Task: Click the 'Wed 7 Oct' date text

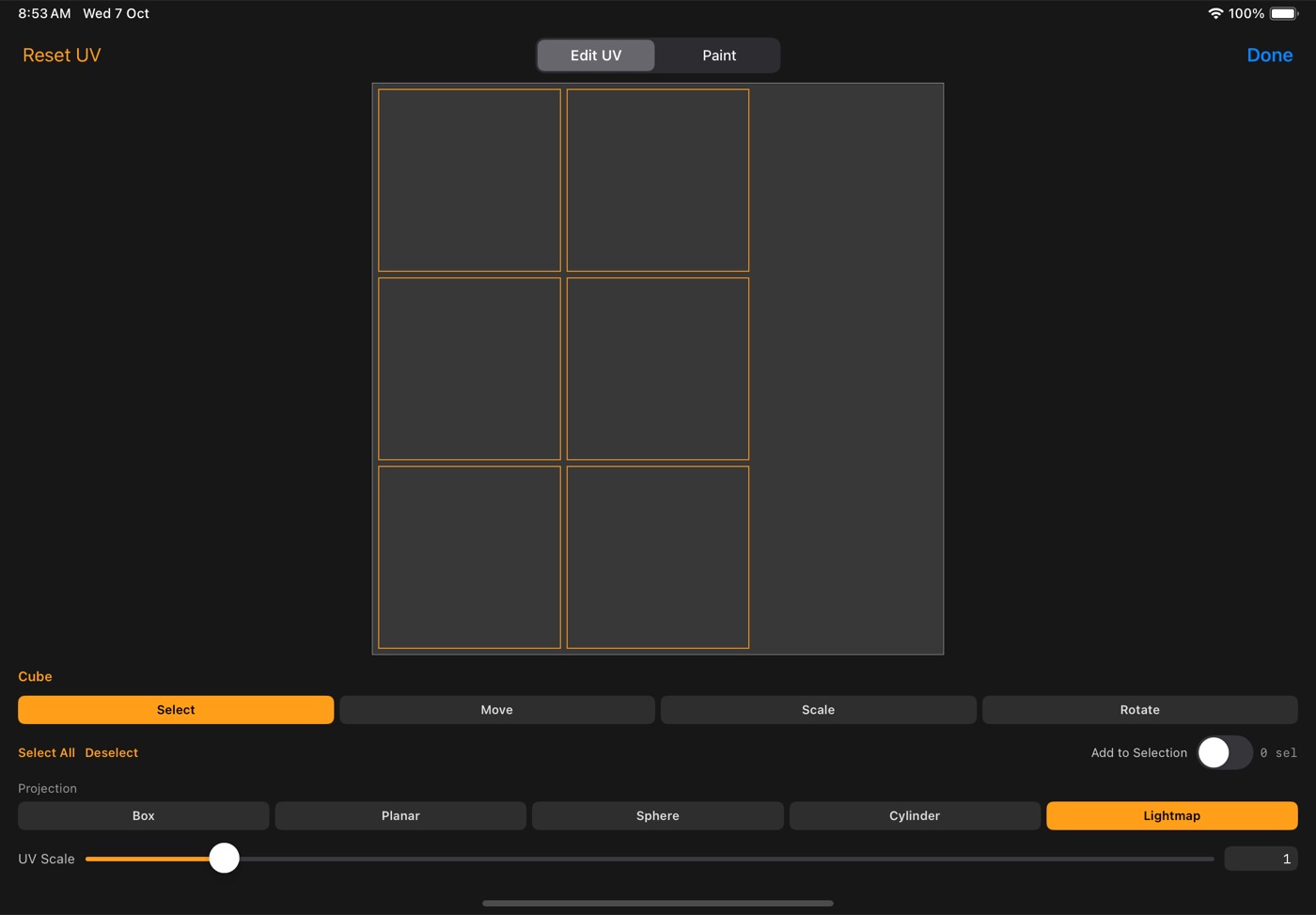Action: 116,13
